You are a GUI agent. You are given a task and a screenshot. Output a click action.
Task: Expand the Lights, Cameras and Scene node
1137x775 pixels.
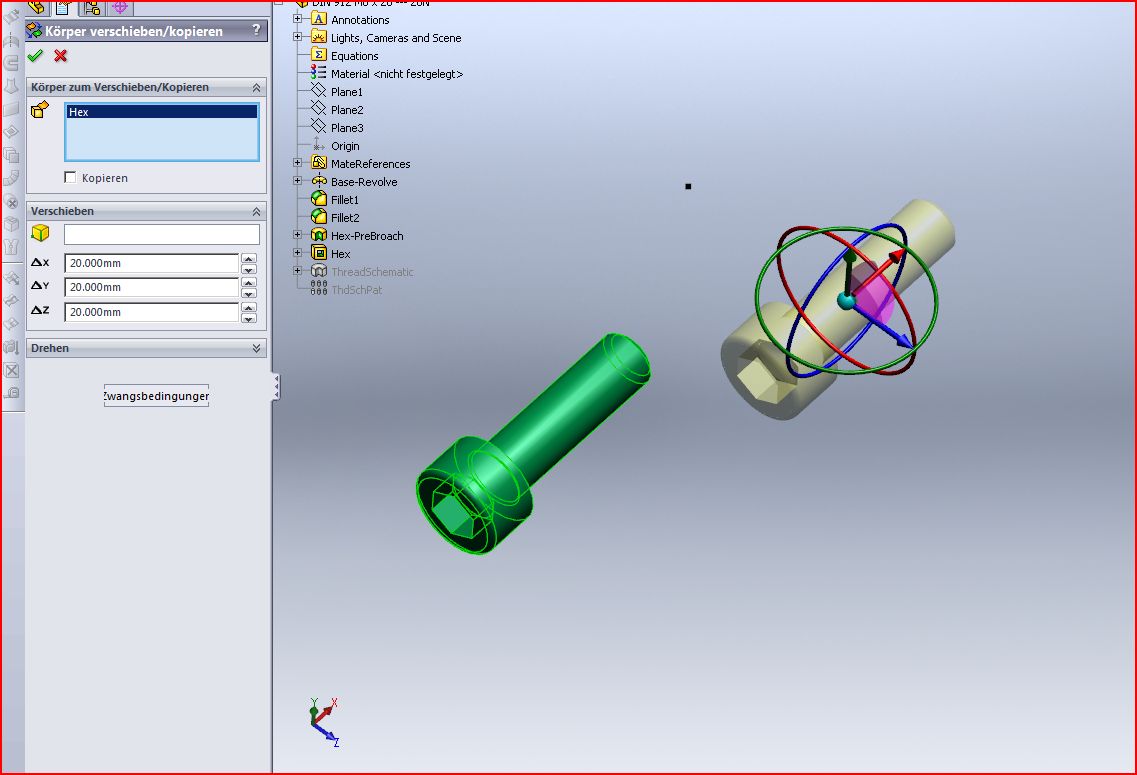297,36
